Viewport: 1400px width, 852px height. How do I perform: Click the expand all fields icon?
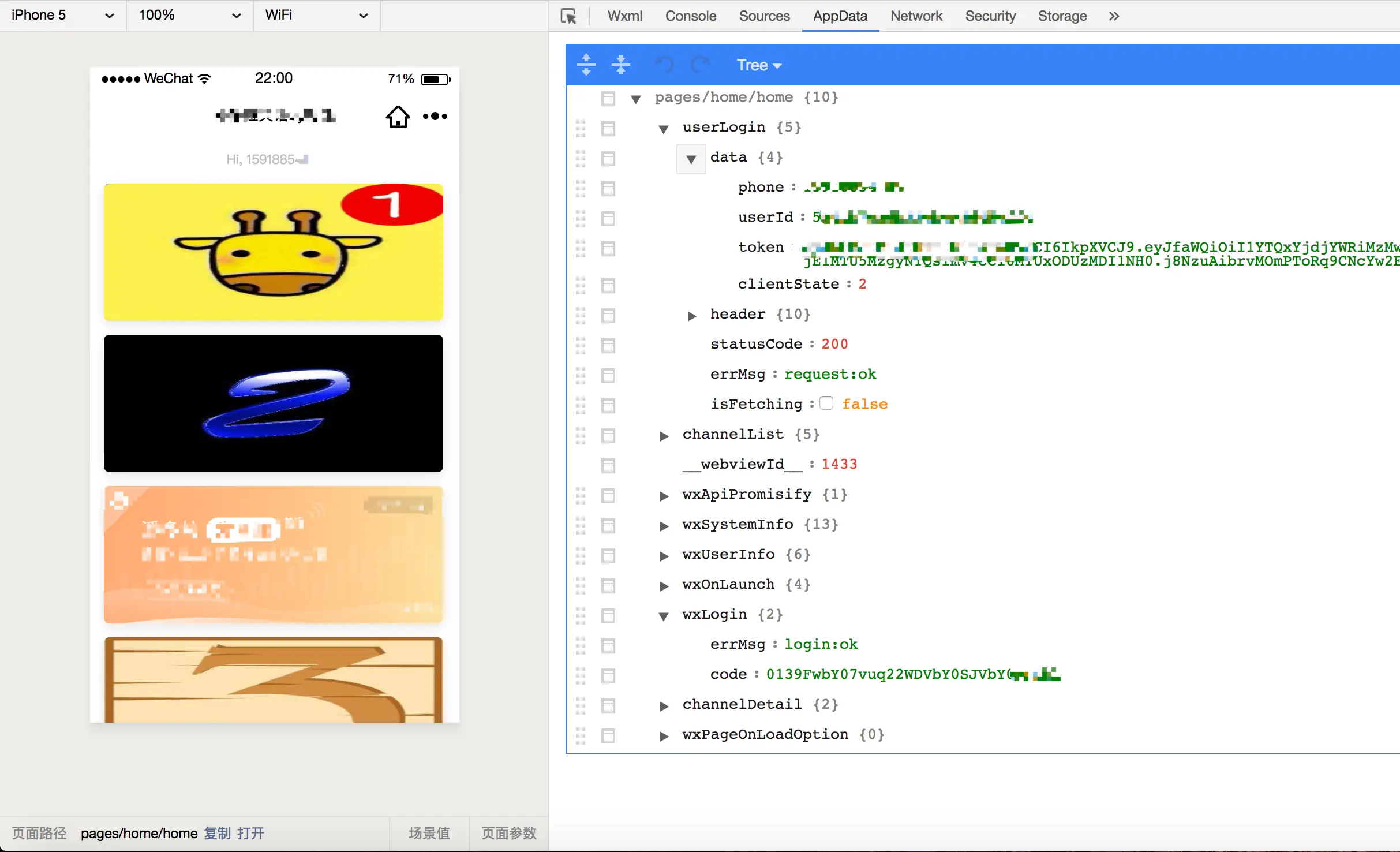coord(586,65)
